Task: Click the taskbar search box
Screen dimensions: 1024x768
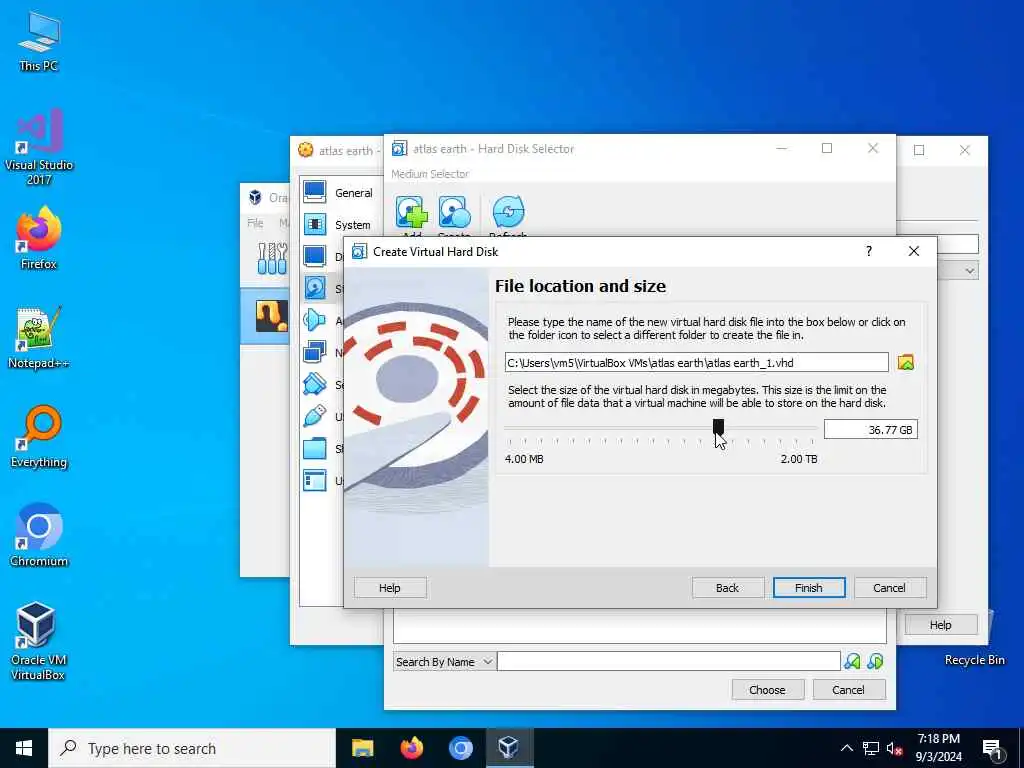Action: 192,748
